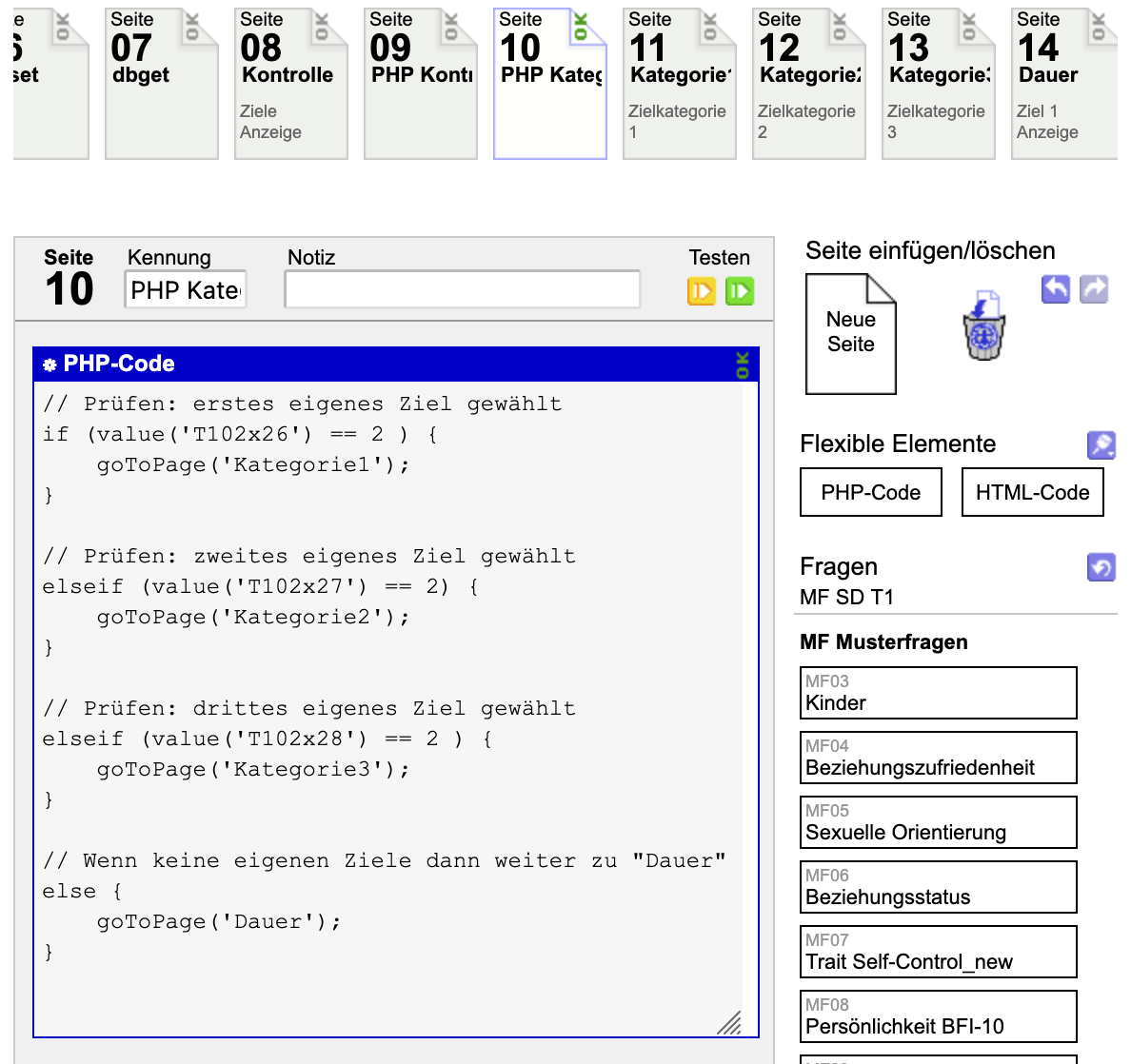Add an HTML-Code flexible element

pyautogui.click(x=1032, y=492)
